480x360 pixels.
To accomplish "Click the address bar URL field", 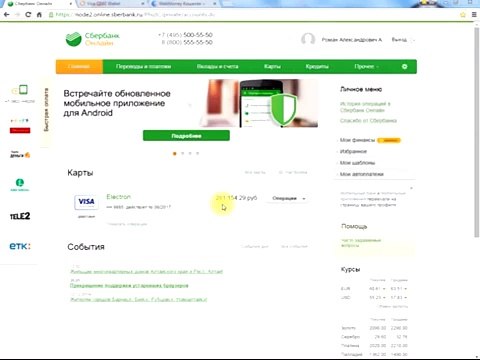I will tap(253, 15).
